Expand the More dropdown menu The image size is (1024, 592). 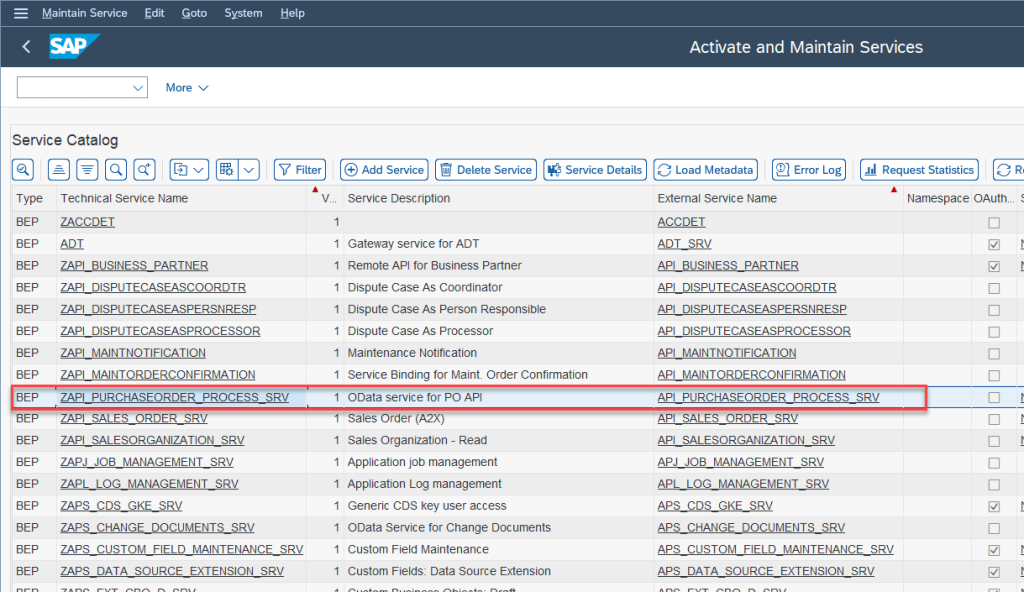tap(187, 88)
